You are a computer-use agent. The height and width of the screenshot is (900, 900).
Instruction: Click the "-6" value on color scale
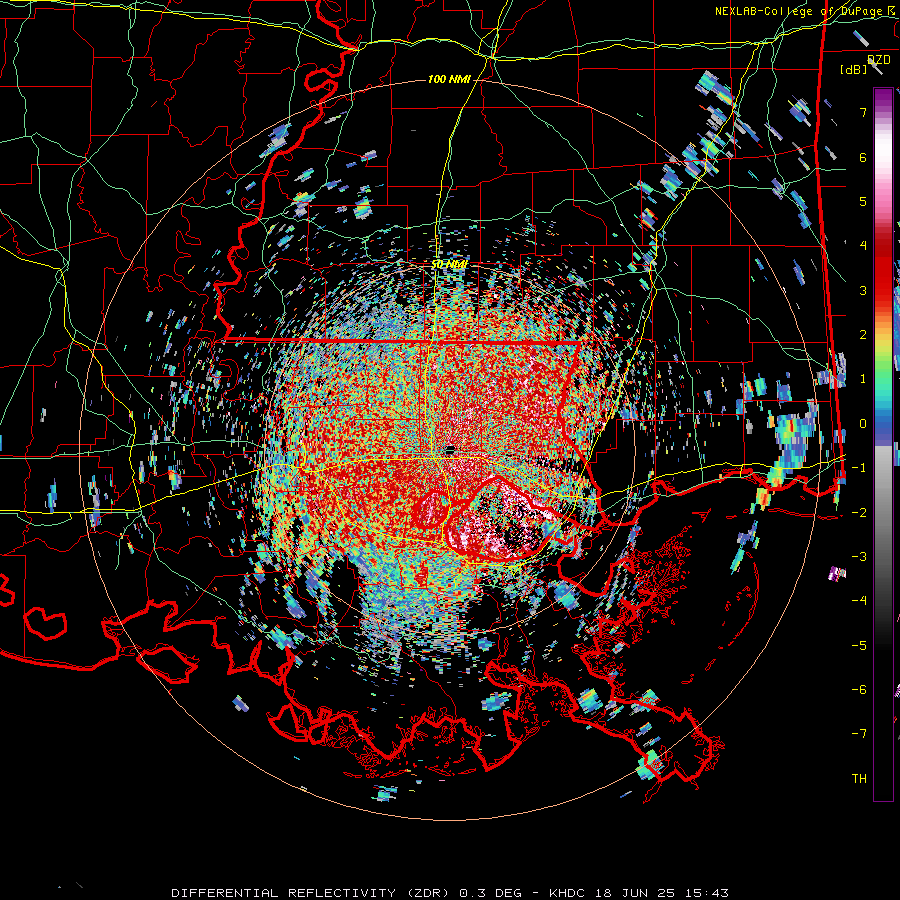pyautogui.click(x=859, y=690)
